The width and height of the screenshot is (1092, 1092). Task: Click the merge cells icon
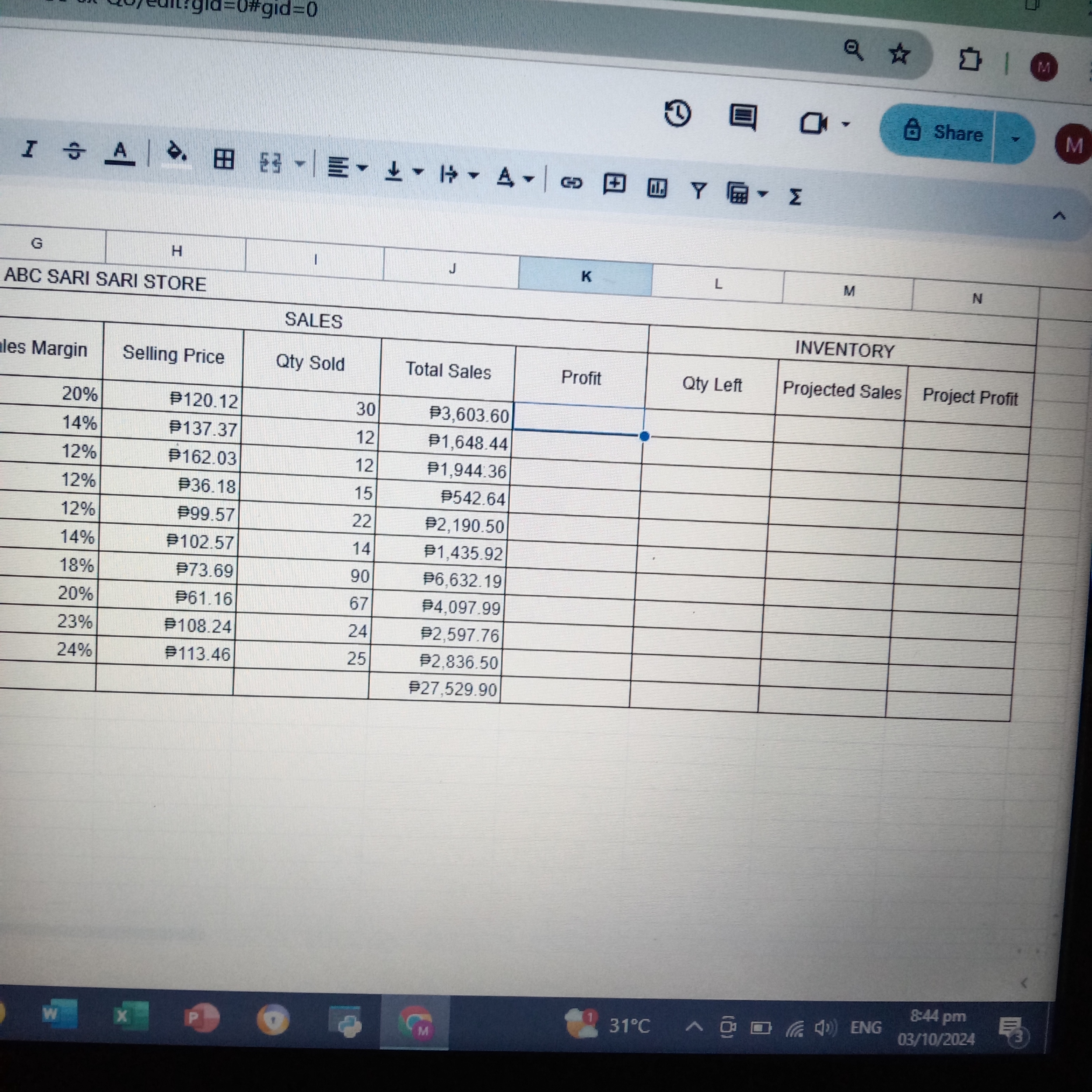tap(270, 163)
